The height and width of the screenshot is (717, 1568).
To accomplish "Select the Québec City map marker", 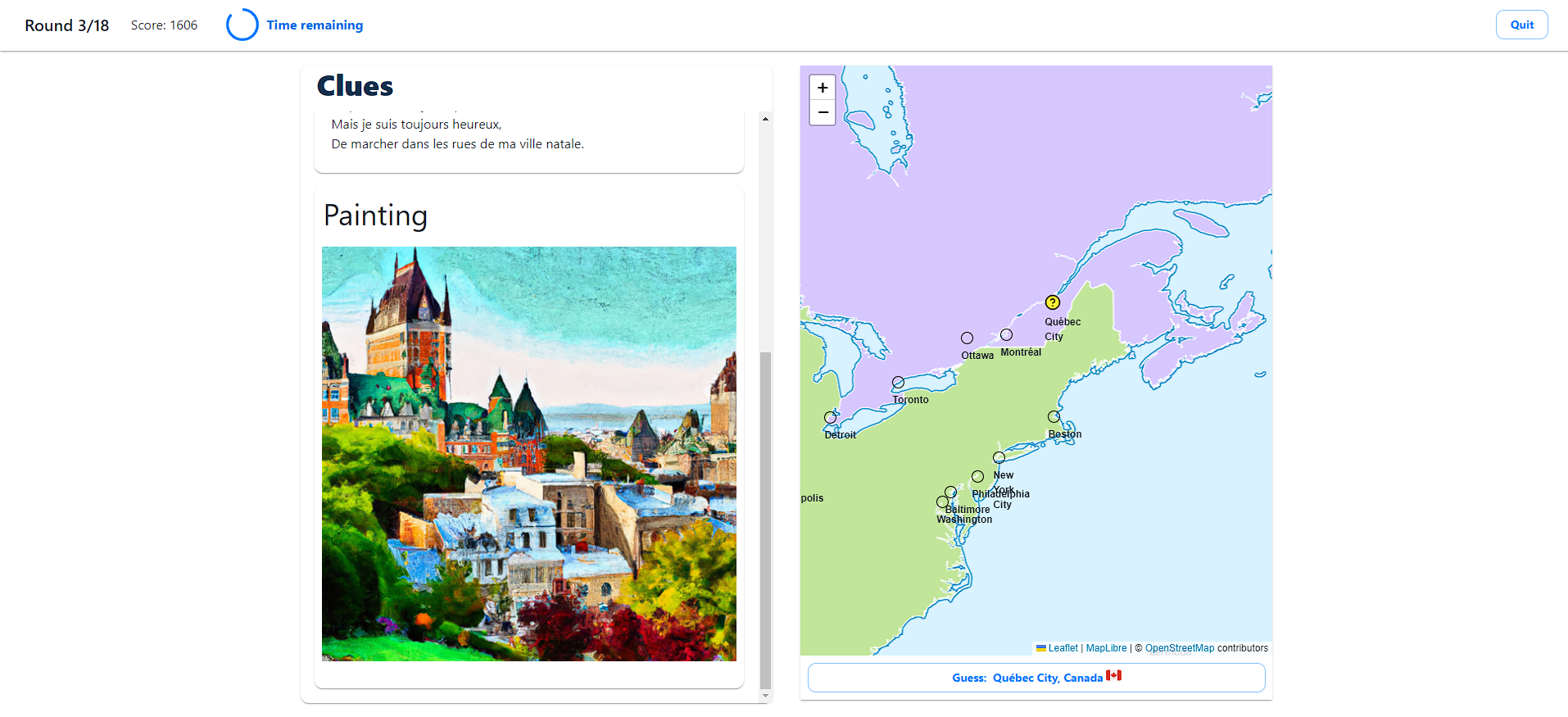I will coord(1053,302).
